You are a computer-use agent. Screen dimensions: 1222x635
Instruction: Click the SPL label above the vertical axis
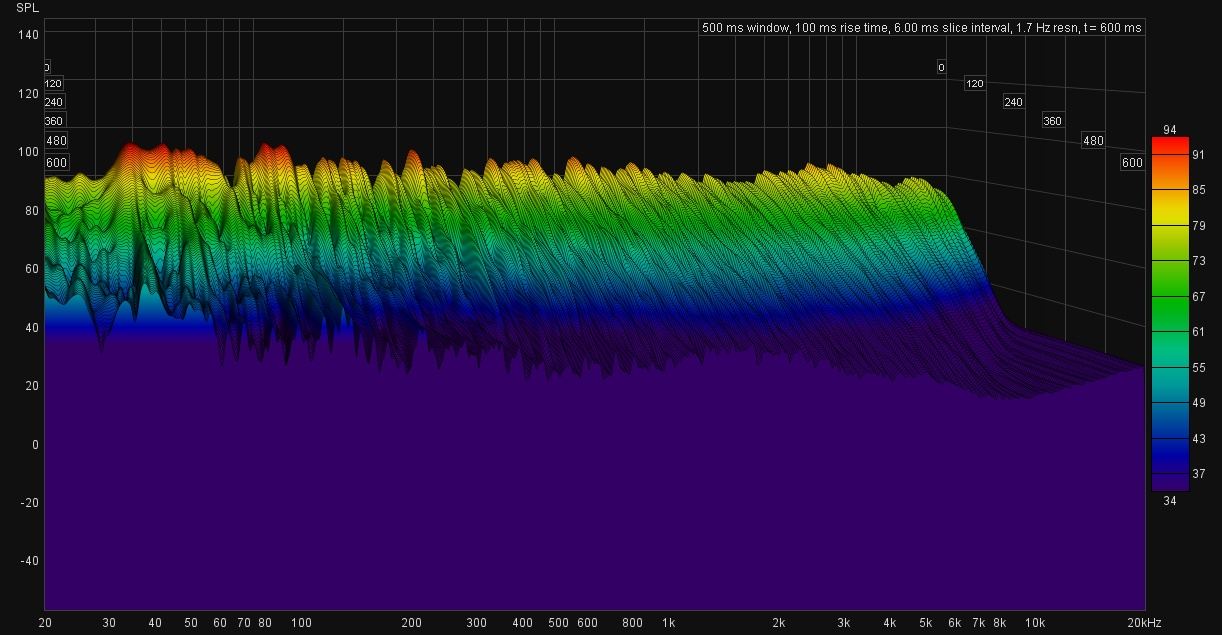[x=27, y=8]
